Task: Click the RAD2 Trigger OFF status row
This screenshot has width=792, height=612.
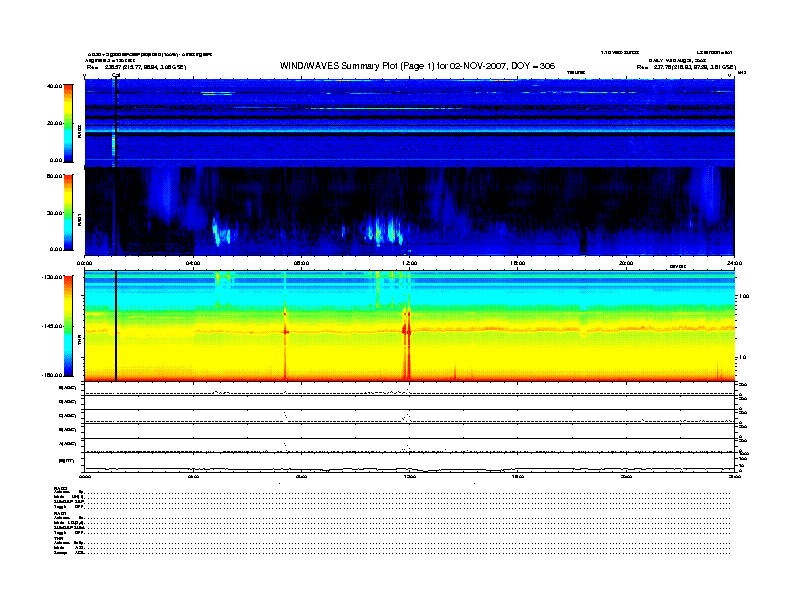Action: (392, 506)
